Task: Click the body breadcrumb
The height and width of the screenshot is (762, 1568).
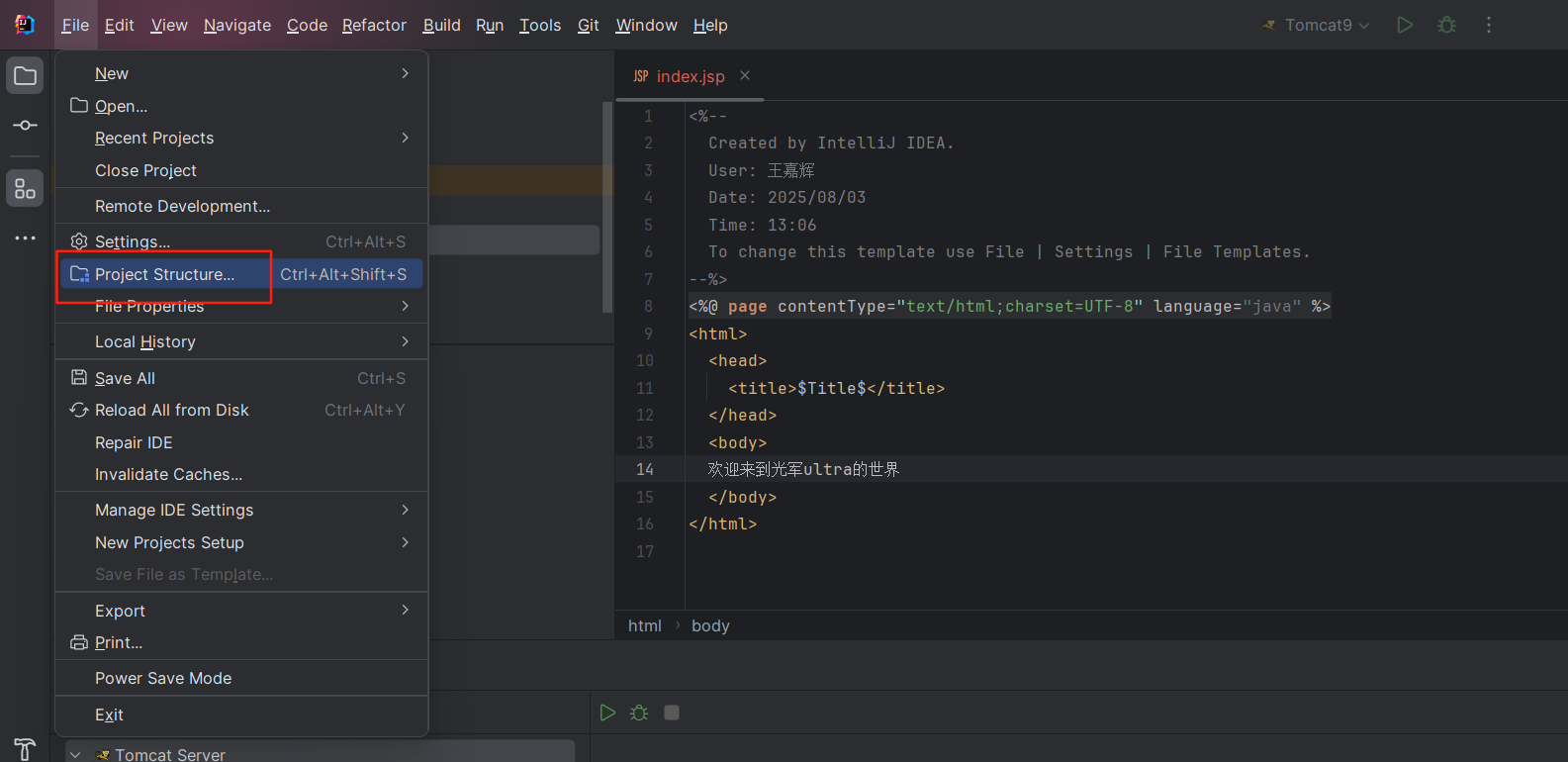Action: click(x=710, y=625)
